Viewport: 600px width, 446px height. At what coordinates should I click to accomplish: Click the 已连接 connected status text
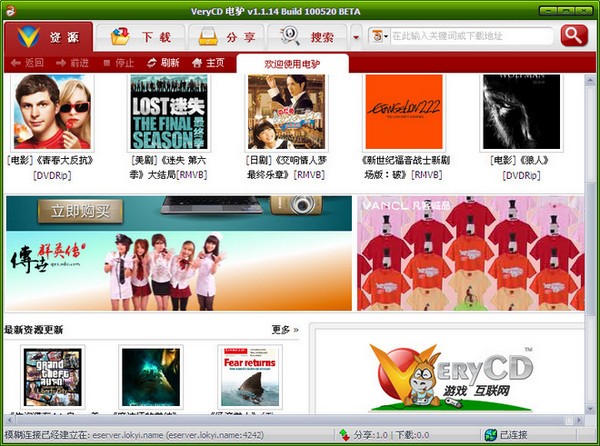click(x=513, y=435)
